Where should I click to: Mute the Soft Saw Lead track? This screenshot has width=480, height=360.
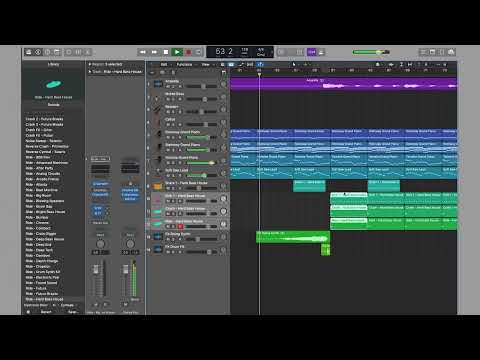tap(168, 176)
